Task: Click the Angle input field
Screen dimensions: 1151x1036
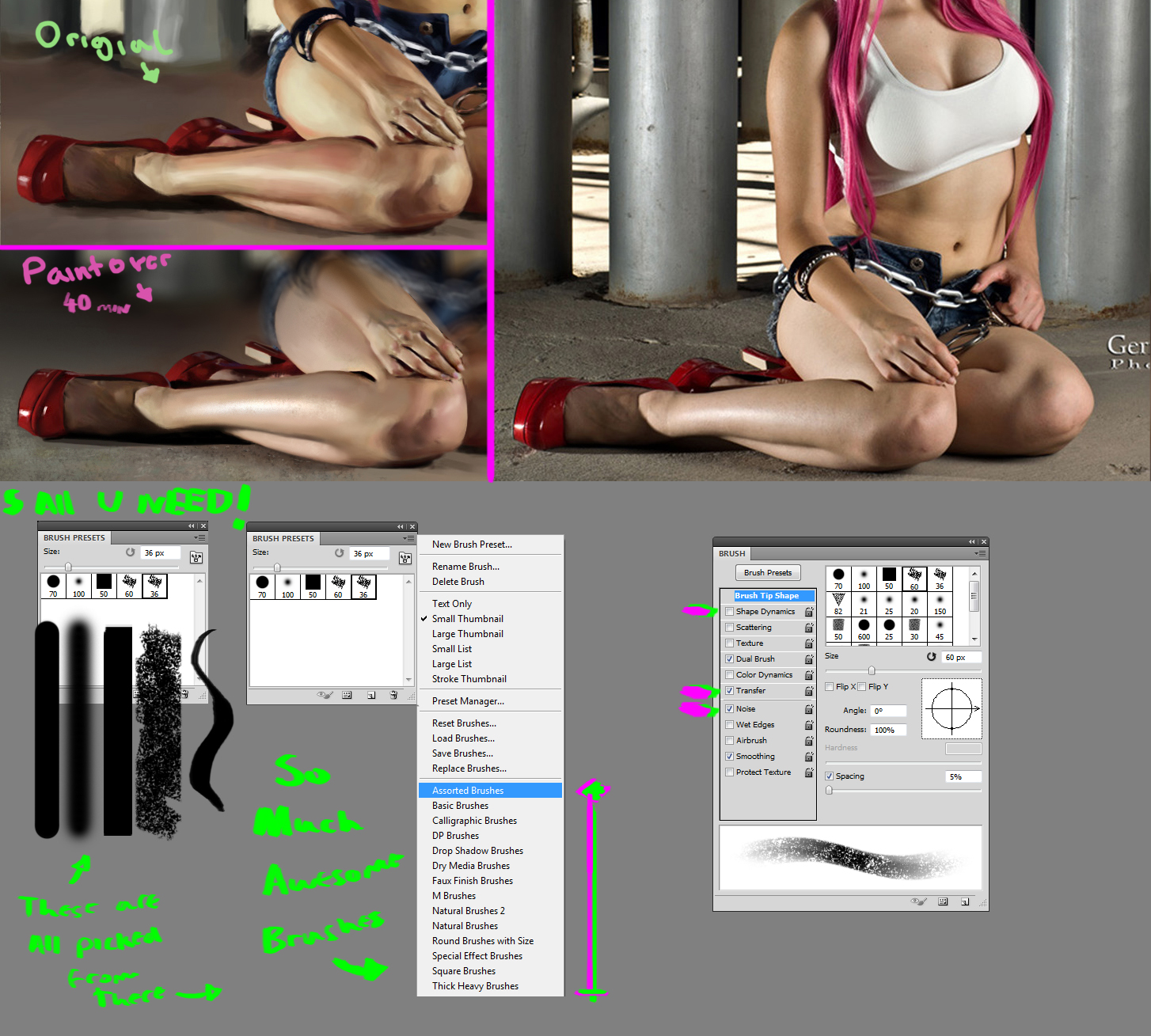Action: tap(887, 711)
